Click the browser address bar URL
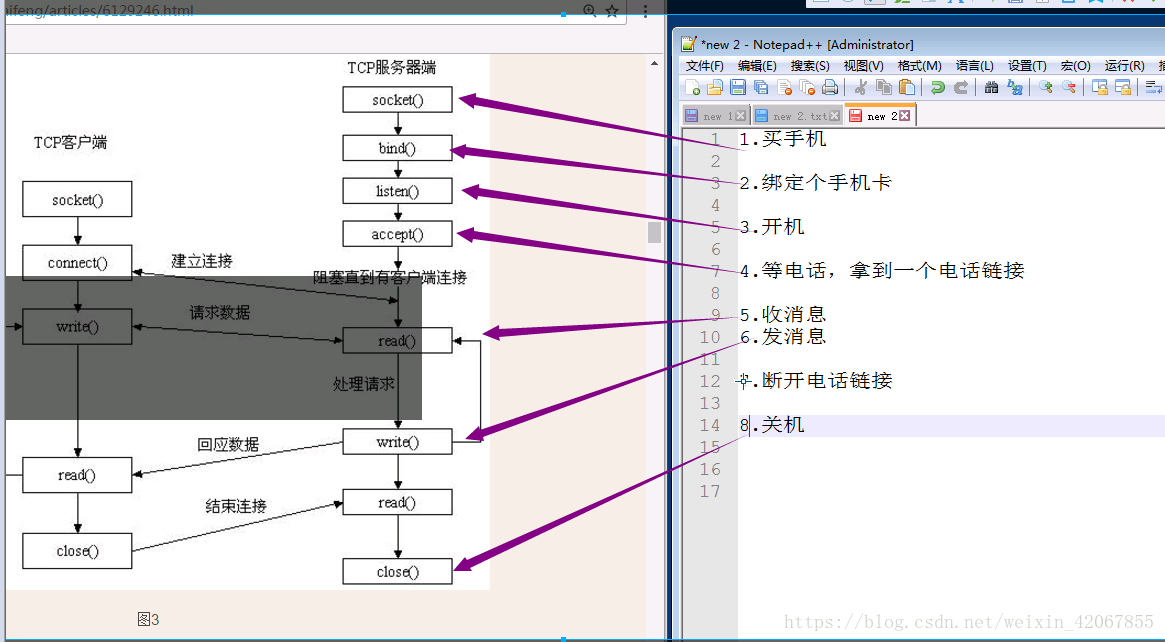Viewport: 1165px width, 642px height. (x=99, y=11)
